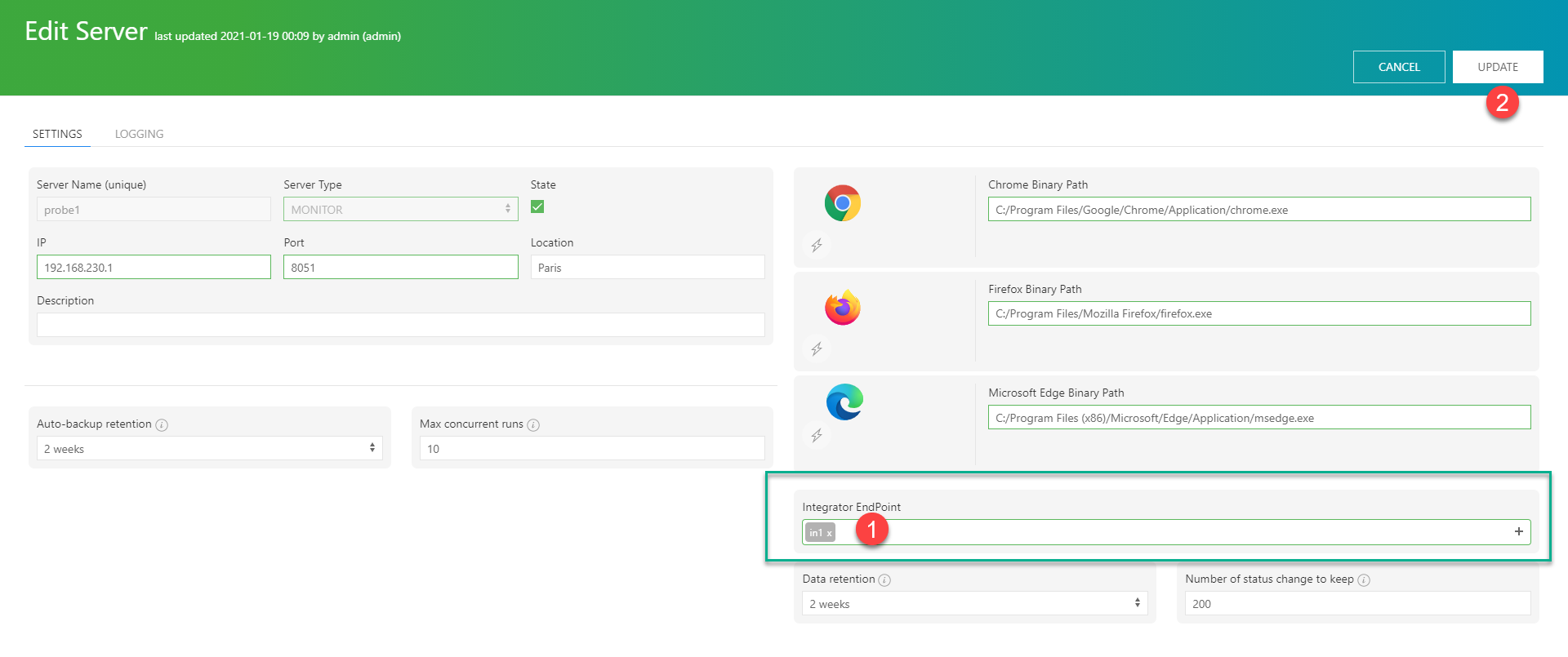This screenshot has width=1568, height=657.
Task: Click the Description input field
Action: (400, 325)
